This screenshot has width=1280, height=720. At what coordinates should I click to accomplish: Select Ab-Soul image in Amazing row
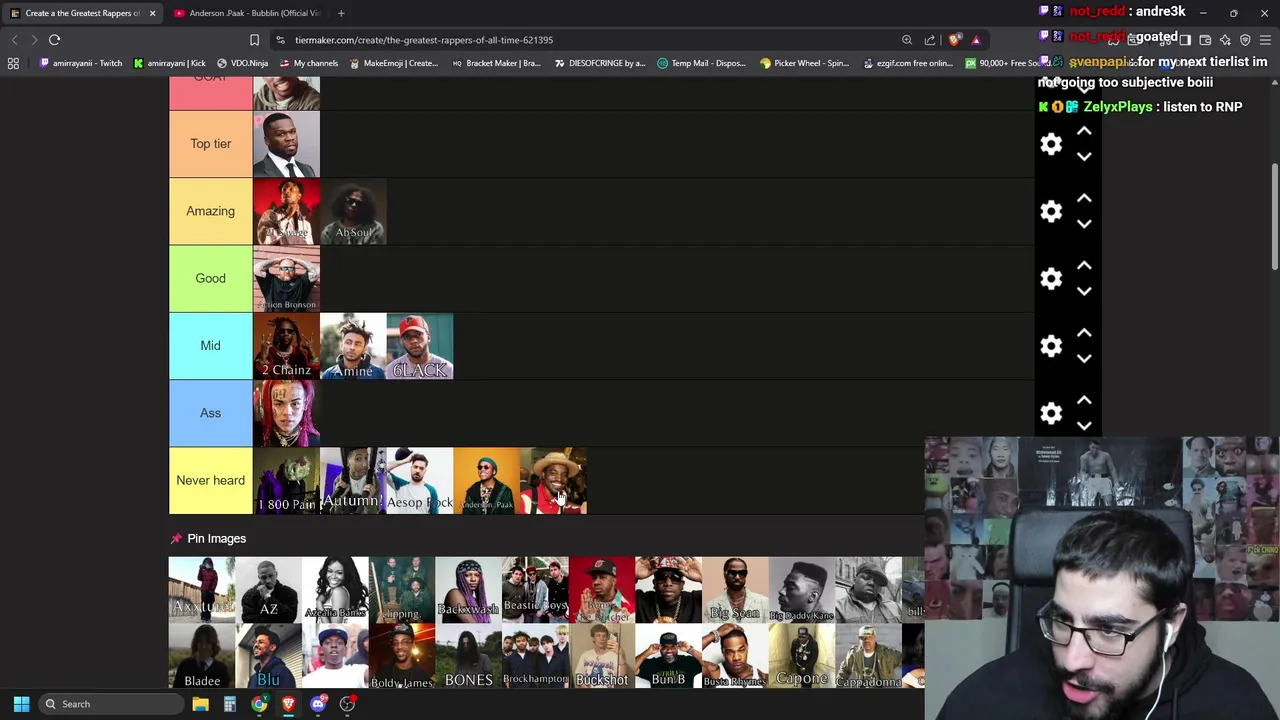pyautogui.click(x=353, y=211)
